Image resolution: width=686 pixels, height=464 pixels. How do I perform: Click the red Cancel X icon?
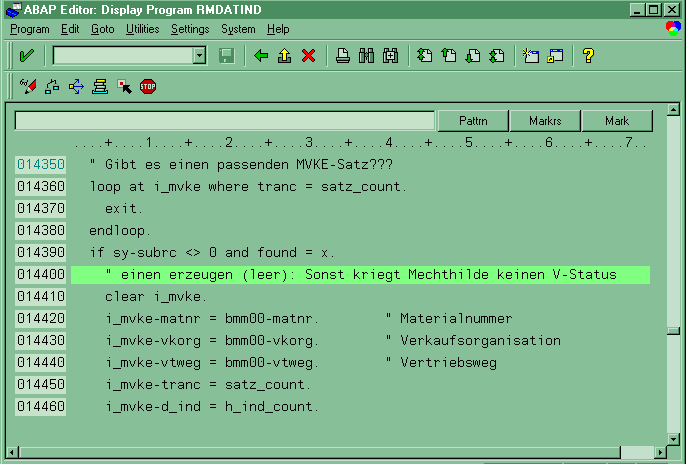coord(308,56)
